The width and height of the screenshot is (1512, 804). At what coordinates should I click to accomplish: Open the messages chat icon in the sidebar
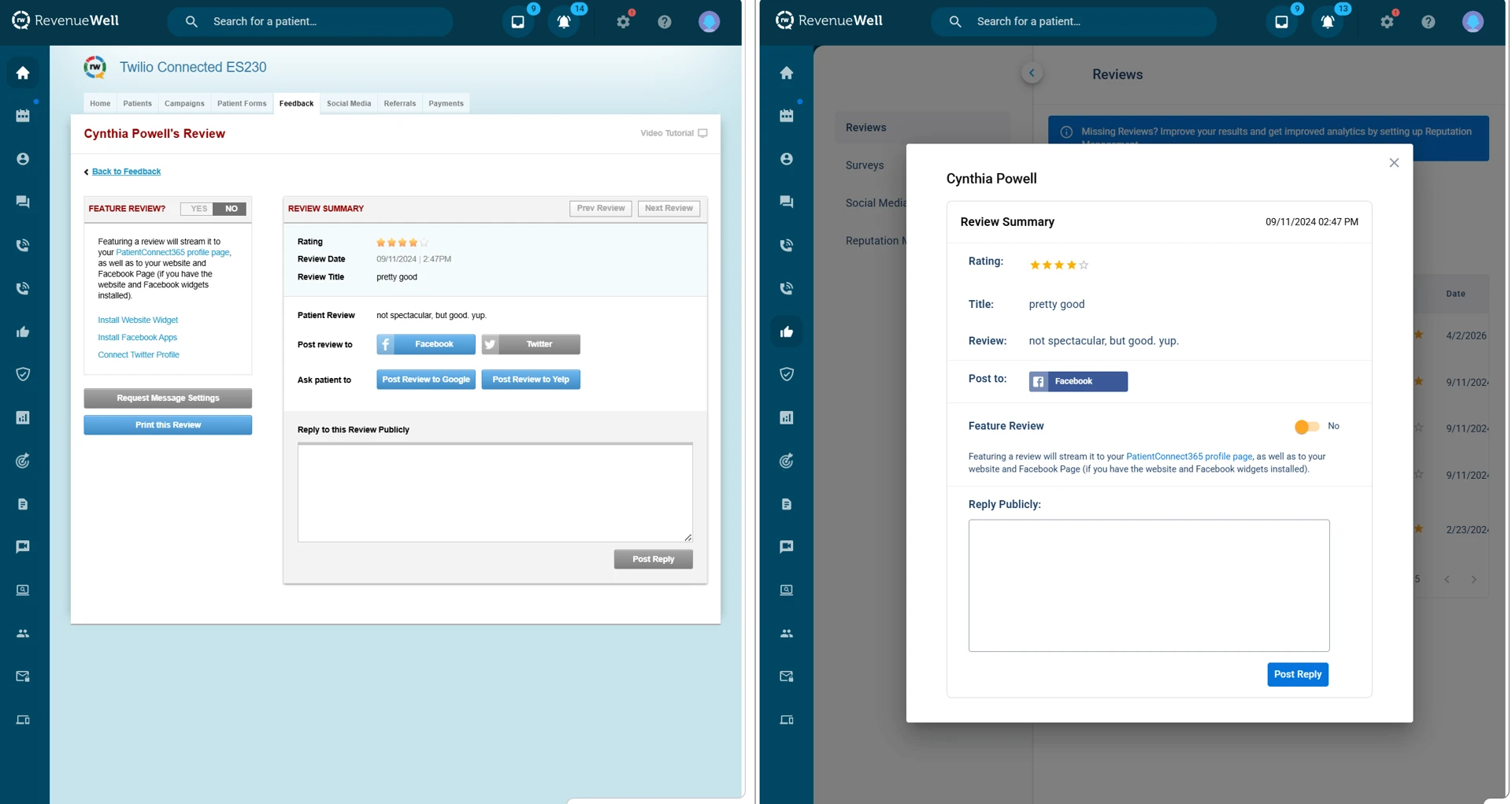(22, 202)
